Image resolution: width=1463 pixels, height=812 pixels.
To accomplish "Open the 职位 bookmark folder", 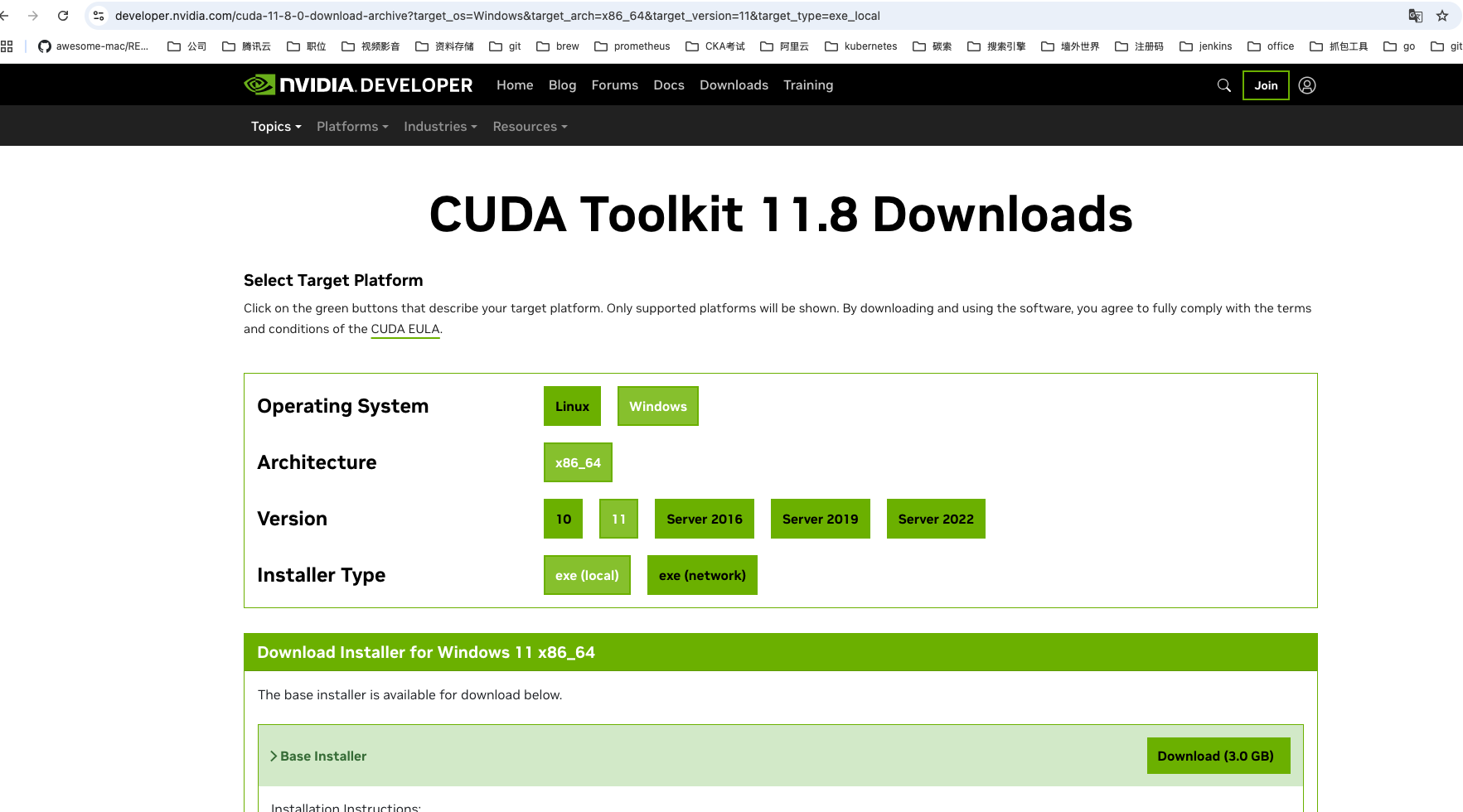I will (x=306, y=46).
